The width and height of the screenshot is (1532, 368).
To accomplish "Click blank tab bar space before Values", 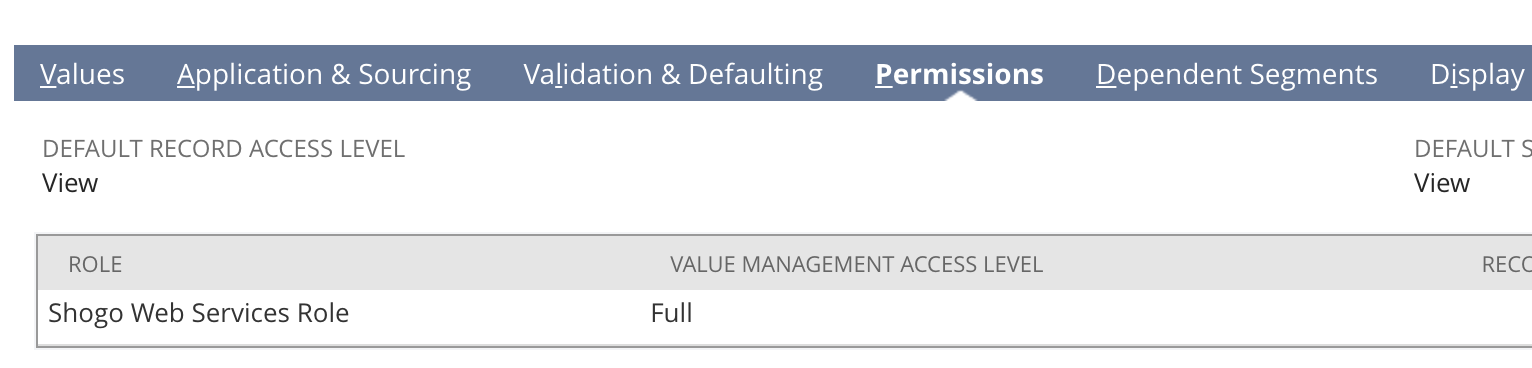I will coord(26,73).
